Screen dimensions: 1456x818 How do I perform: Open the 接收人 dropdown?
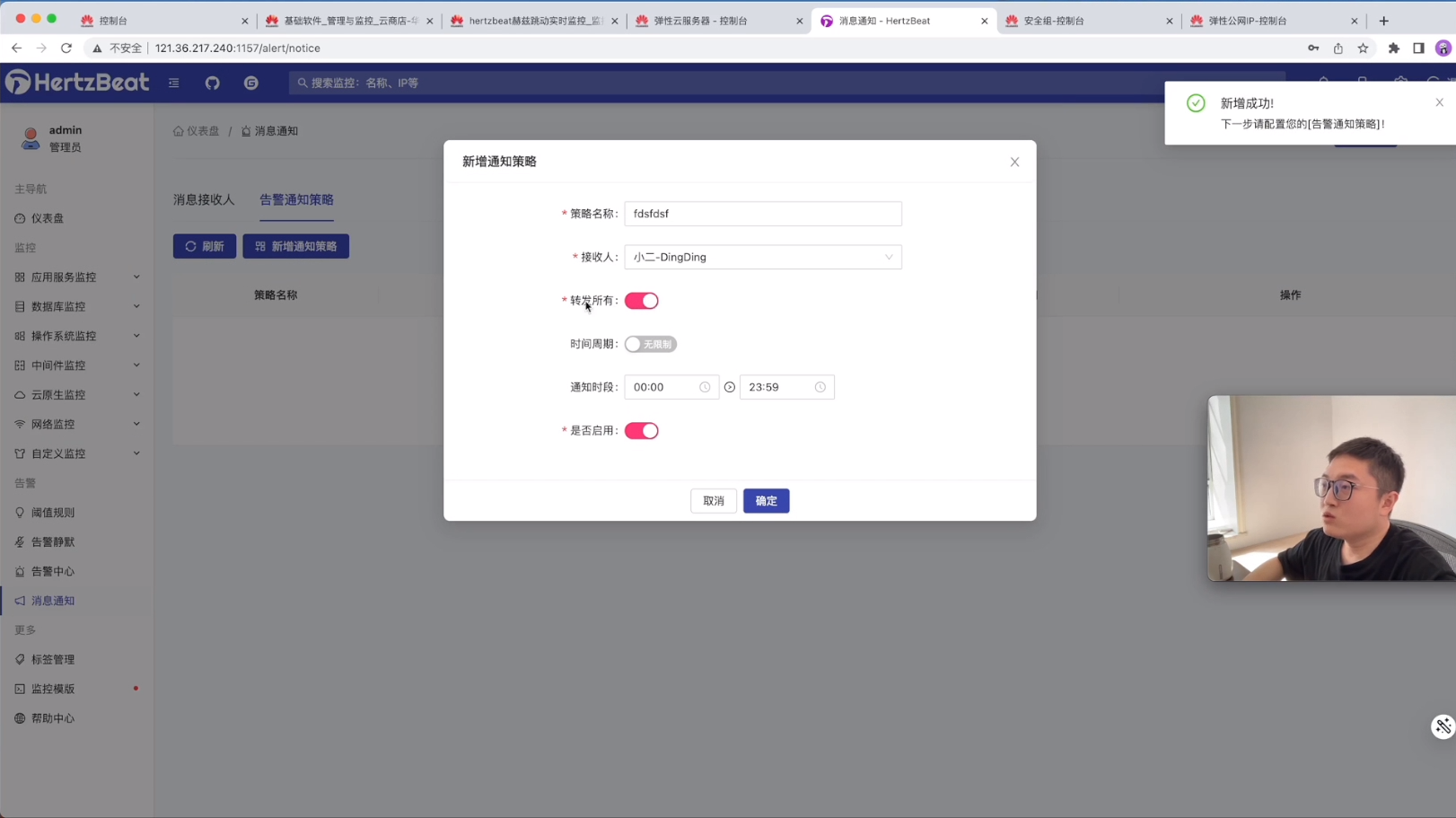point(763,257)
